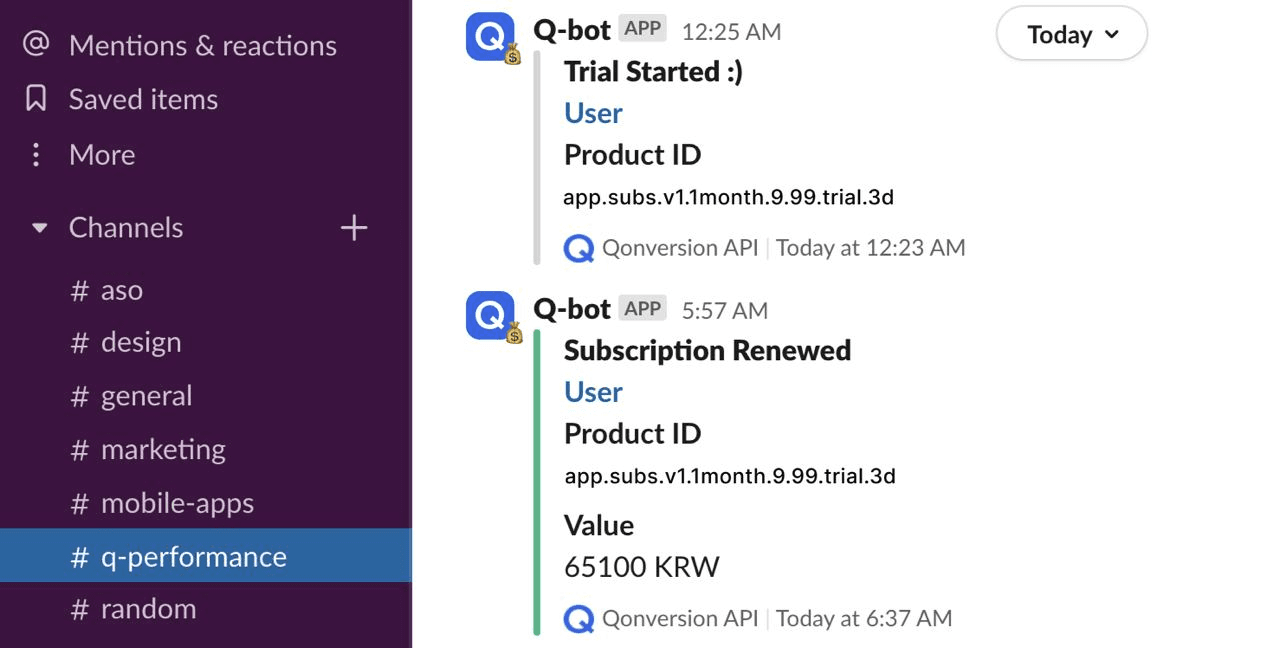This screenshot has width=1280, height=648.
Task: Click the Mentions & reactions @ icon
Action: (x=35, y=44)
